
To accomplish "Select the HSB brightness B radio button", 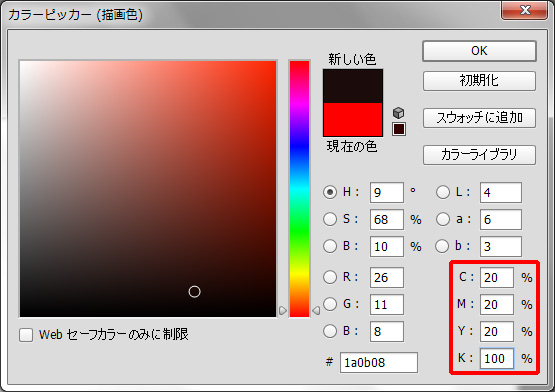I will tap(330, 246).
